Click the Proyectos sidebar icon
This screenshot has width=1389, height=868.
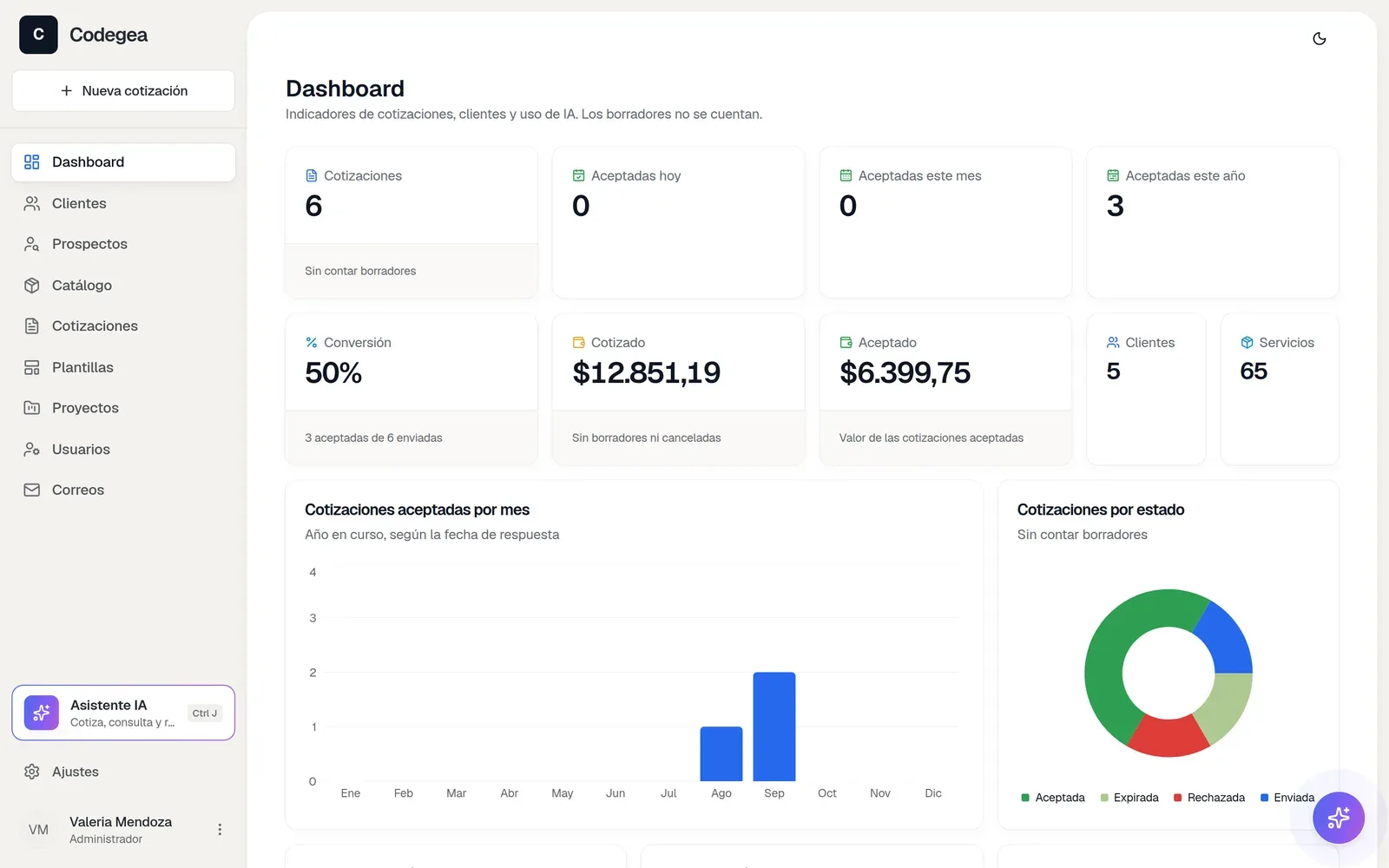pos(32,408)
